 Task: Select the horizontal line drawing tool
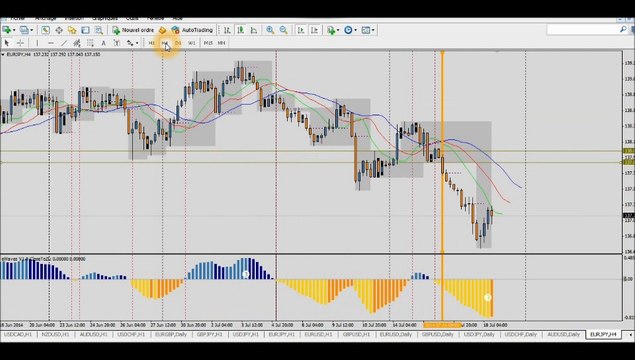[51, 43]
